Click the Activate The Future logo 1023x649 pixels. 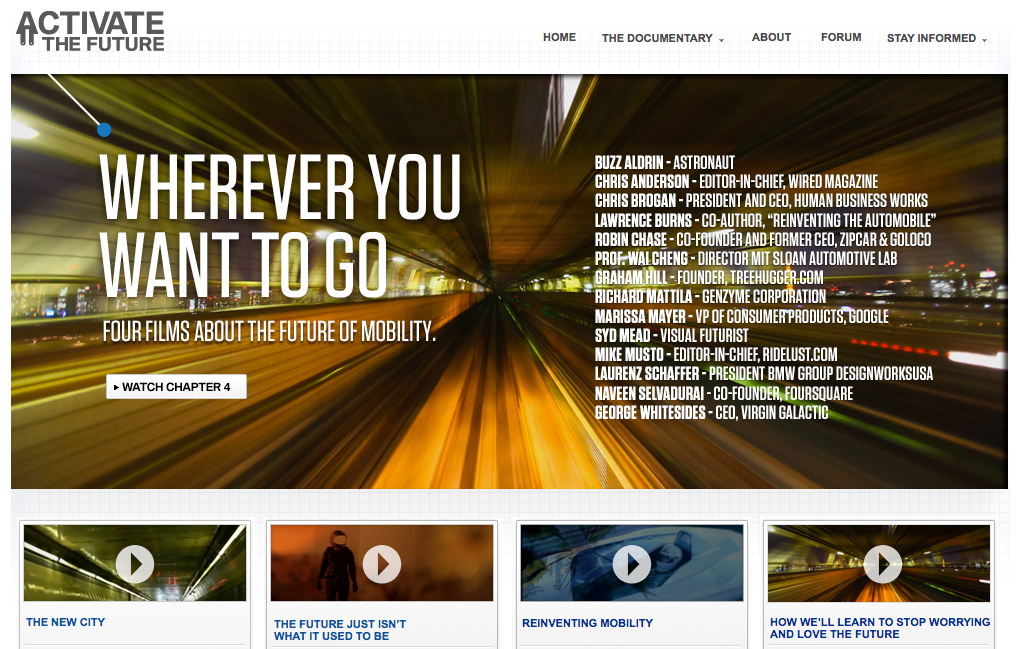tap(91, 31)
